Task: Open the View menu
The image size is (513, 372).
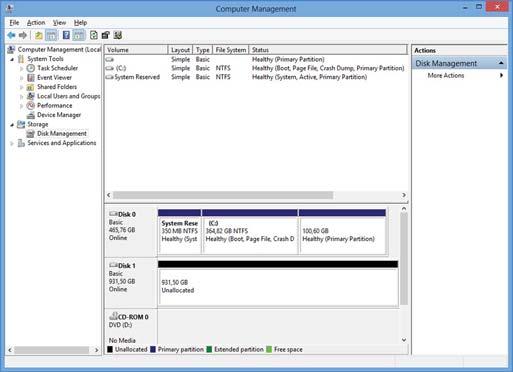Action: click(x=59, y=23)
